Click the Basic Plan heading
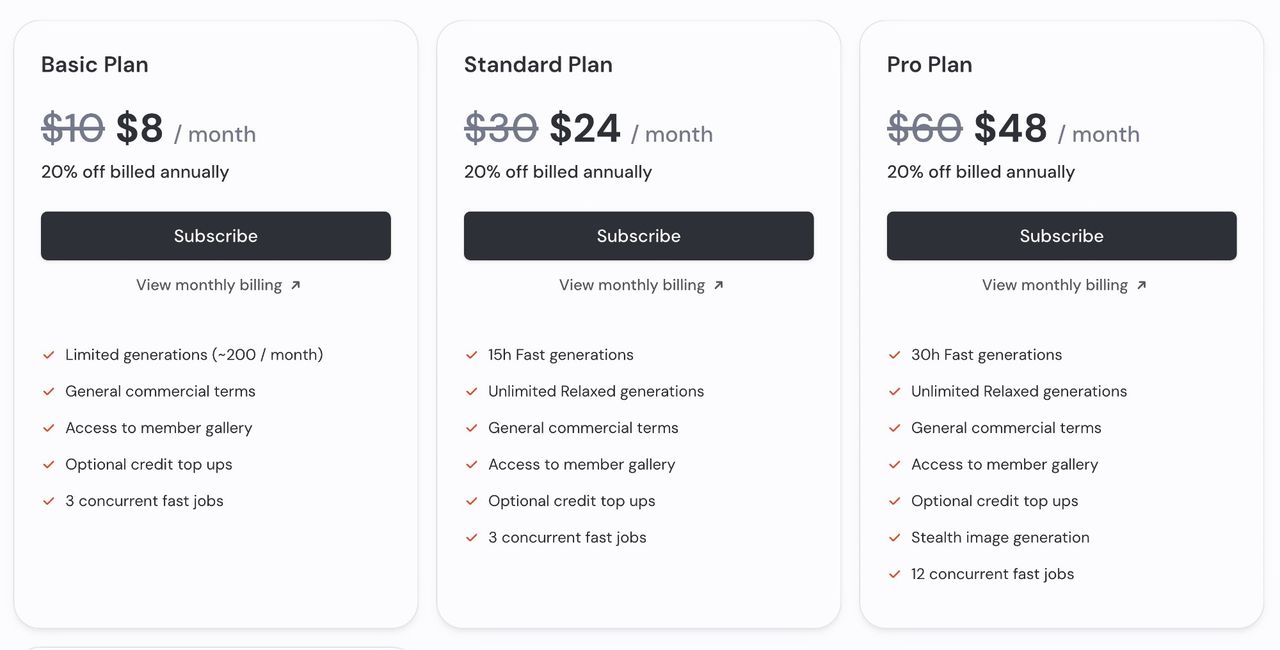 [x=95, y=65]
